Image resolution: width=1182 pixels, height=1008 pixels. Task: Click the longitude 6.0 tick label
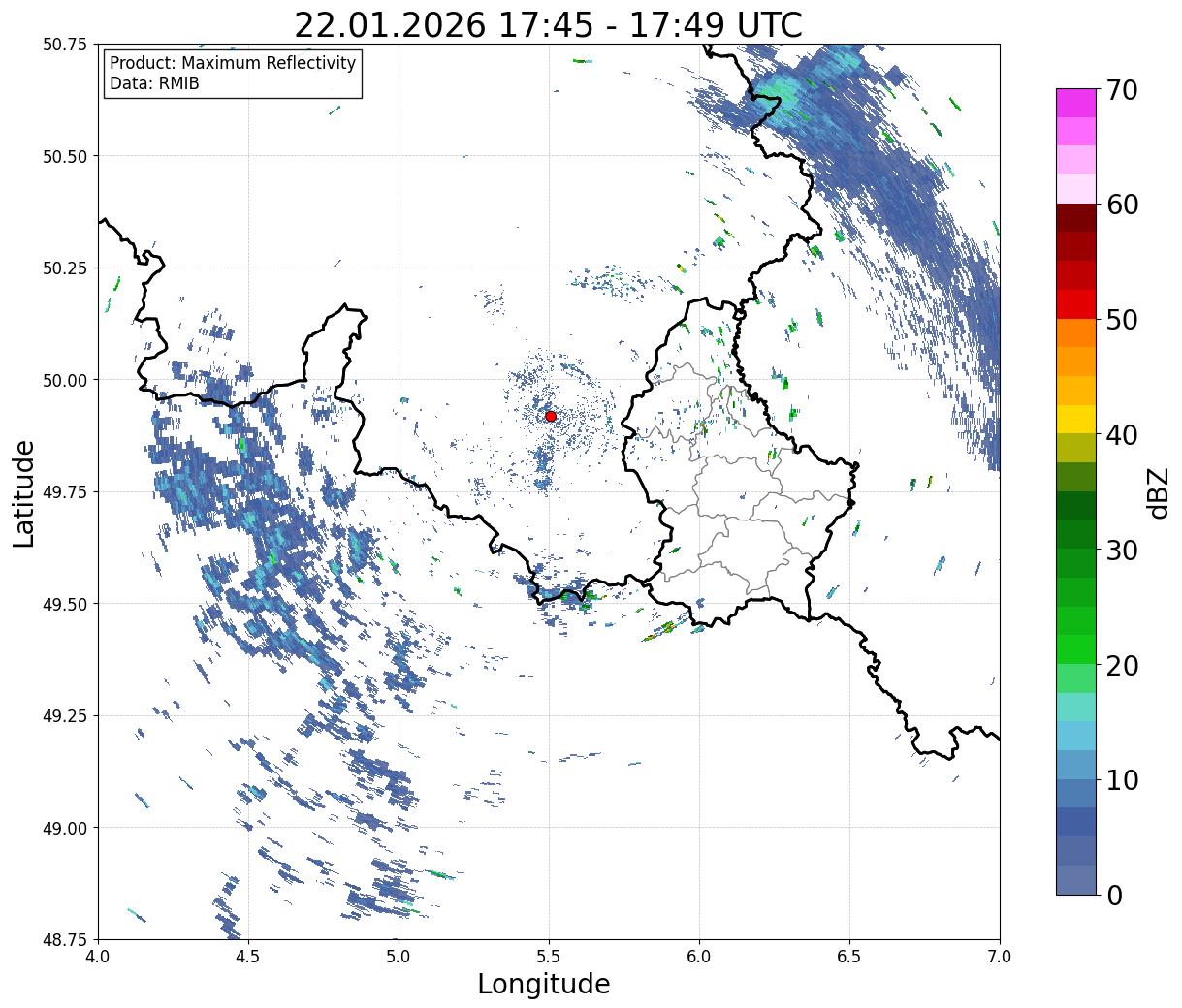click(699, 957)
